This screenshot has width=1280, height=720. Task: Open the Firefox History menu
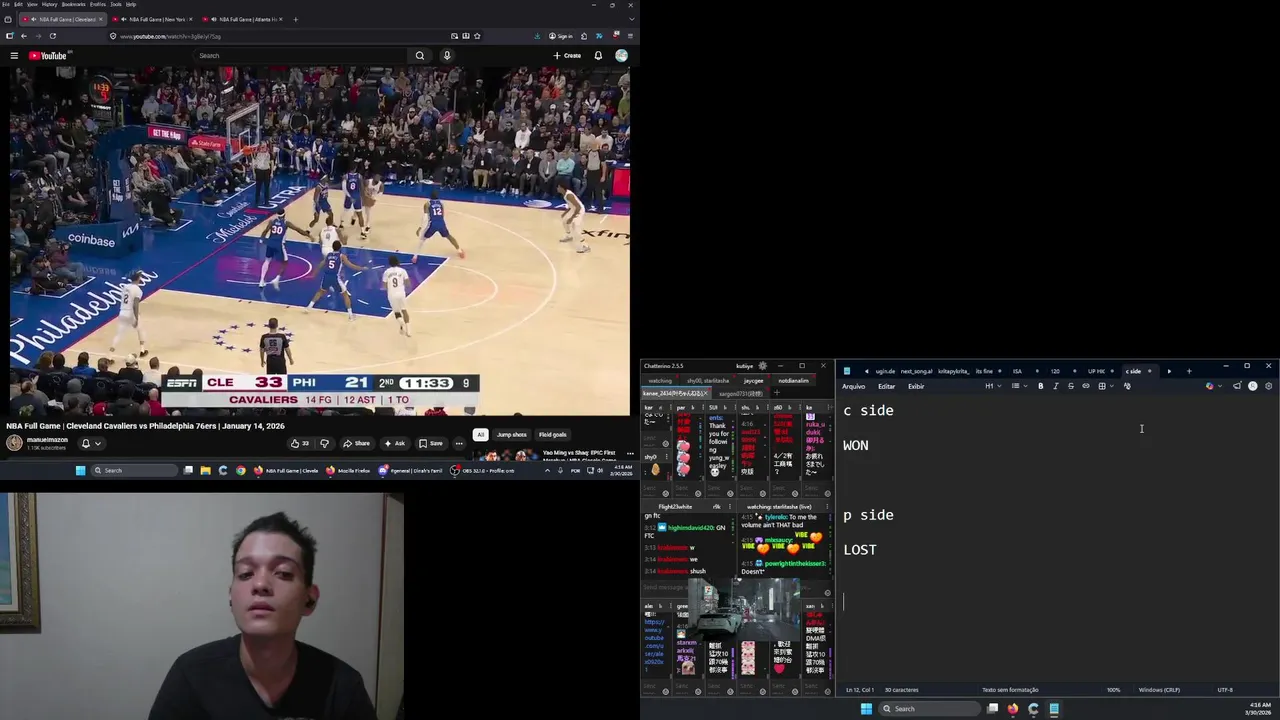tap(49, 4)
